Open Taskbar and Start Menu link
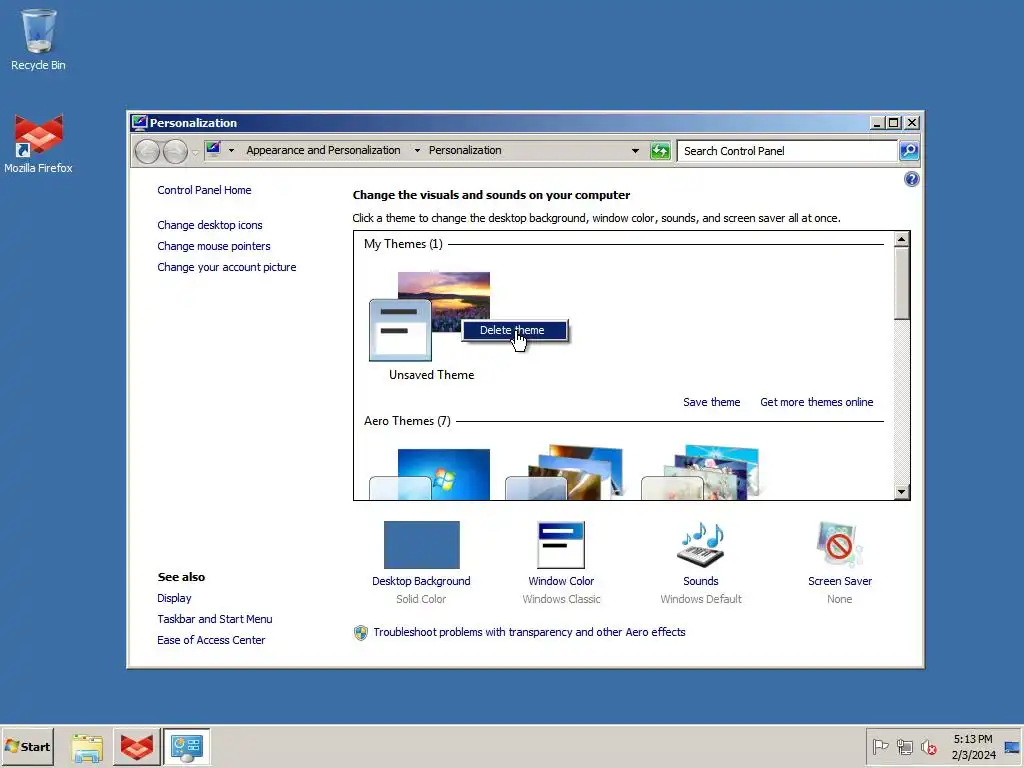The width and height of the screenshot is (1024, 768). click(x=214, y=619)
